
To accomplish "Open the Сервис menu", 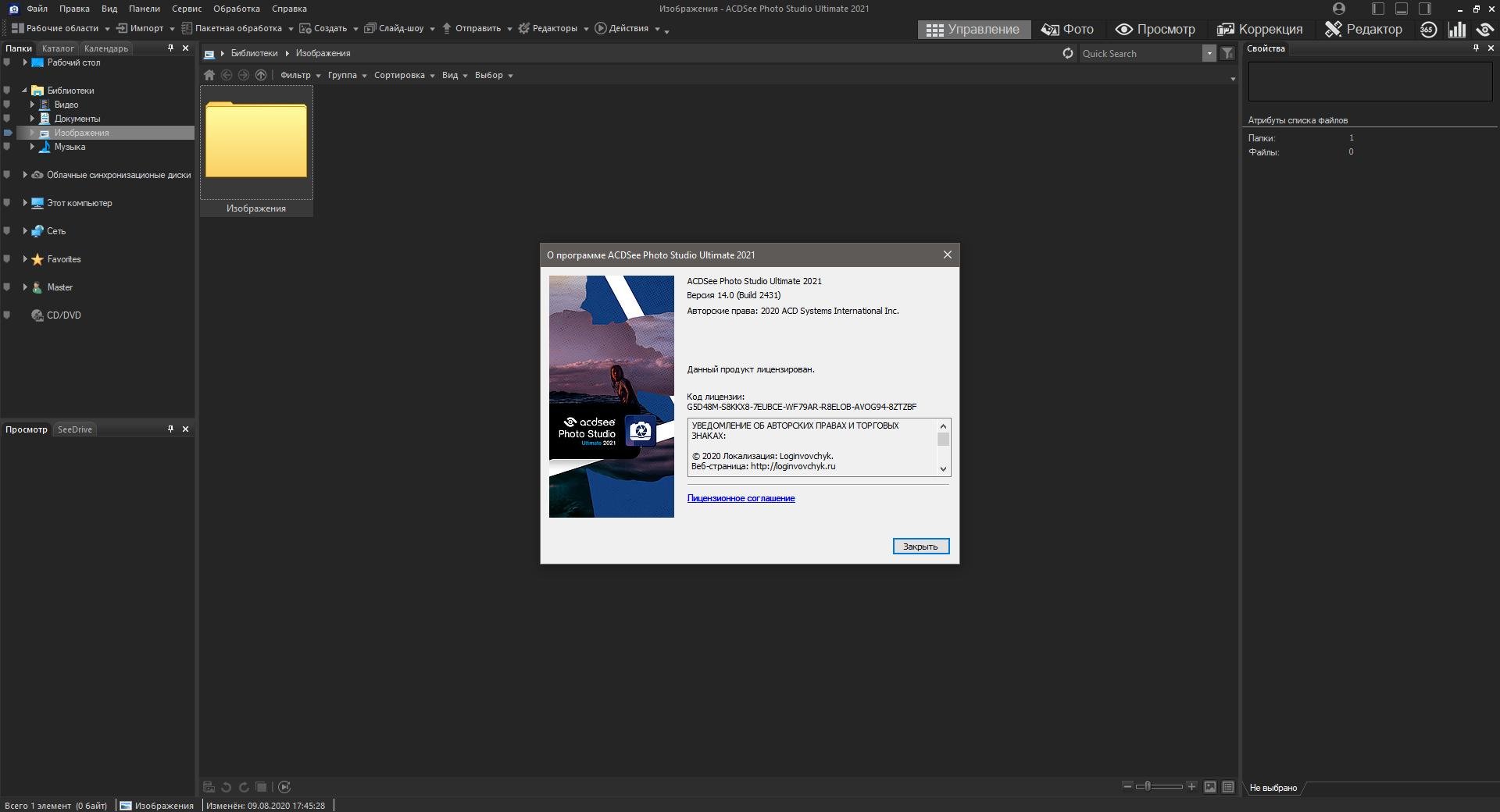I will (x=187, y=9).
